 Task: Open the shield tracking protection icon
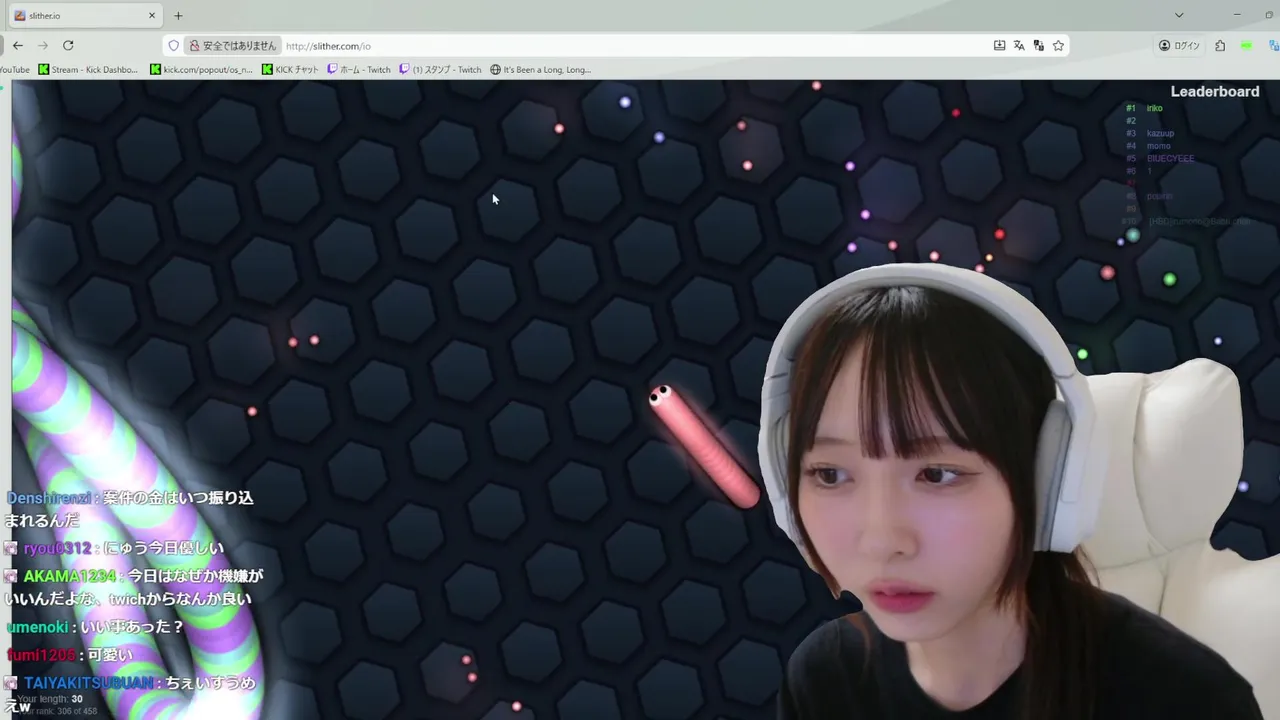(174, 45)
